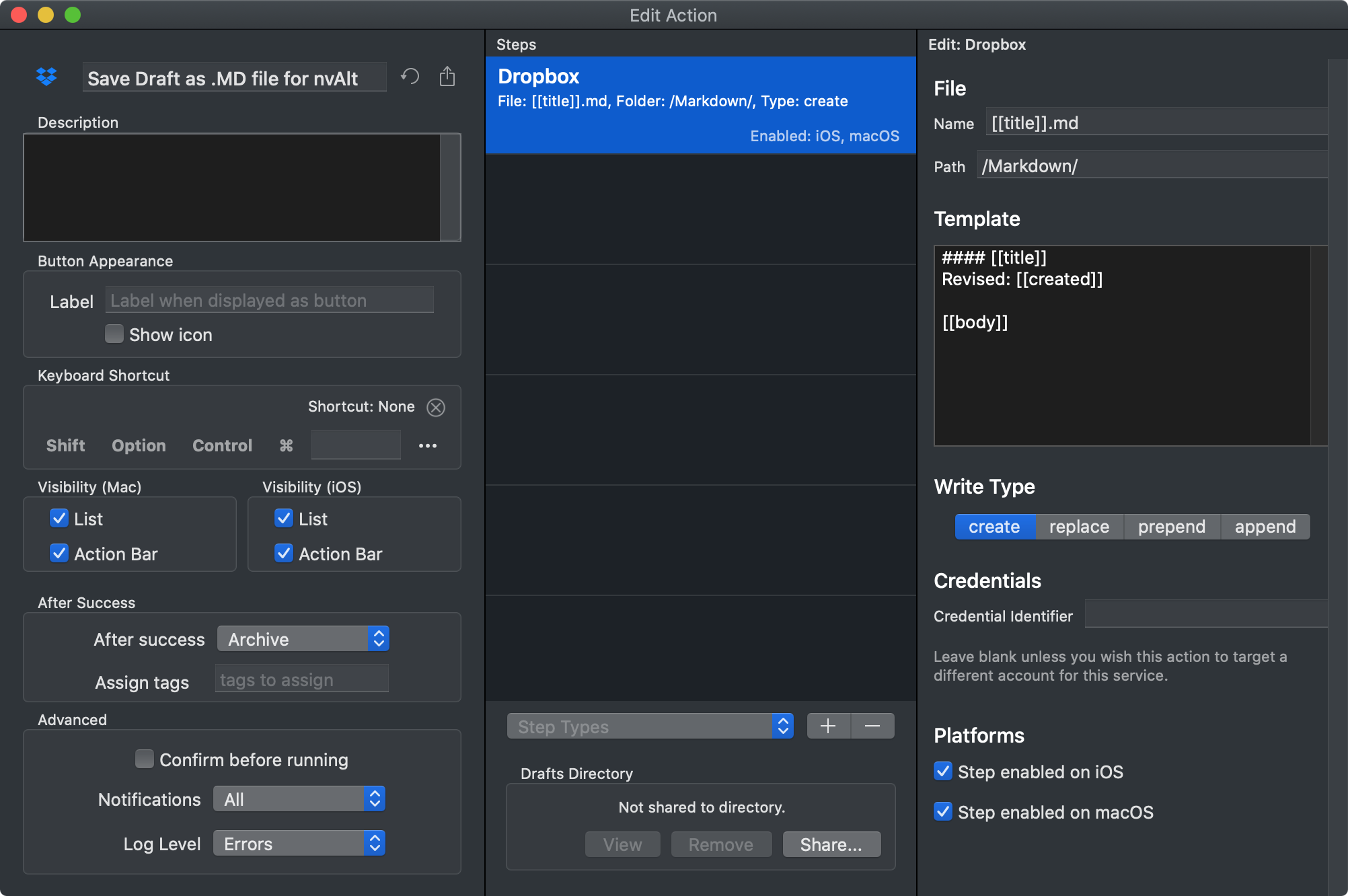
Task: Click inside the Template text editor
Action: (1122, 346)
